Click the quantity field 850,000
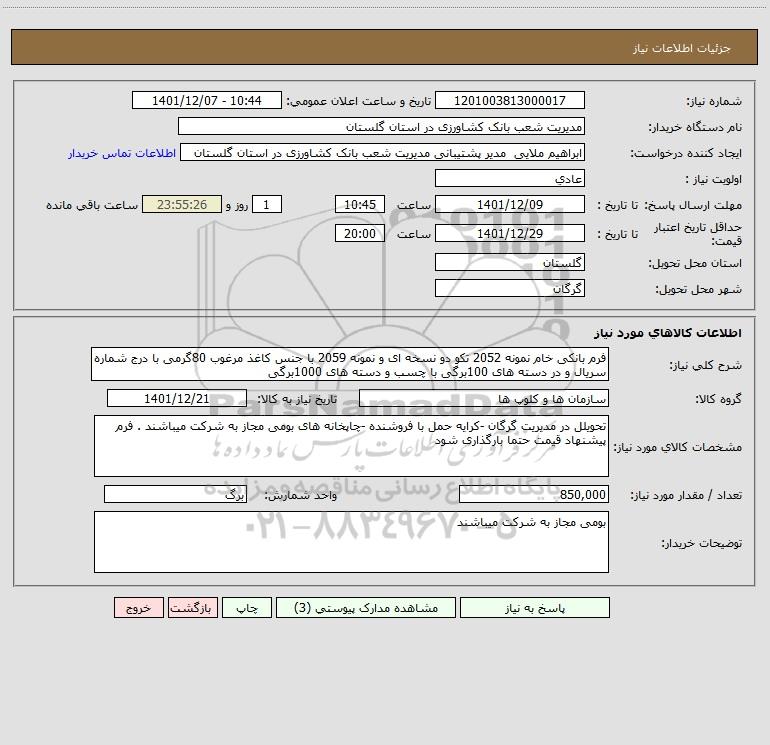770x745 pixels. coord(534,494)
